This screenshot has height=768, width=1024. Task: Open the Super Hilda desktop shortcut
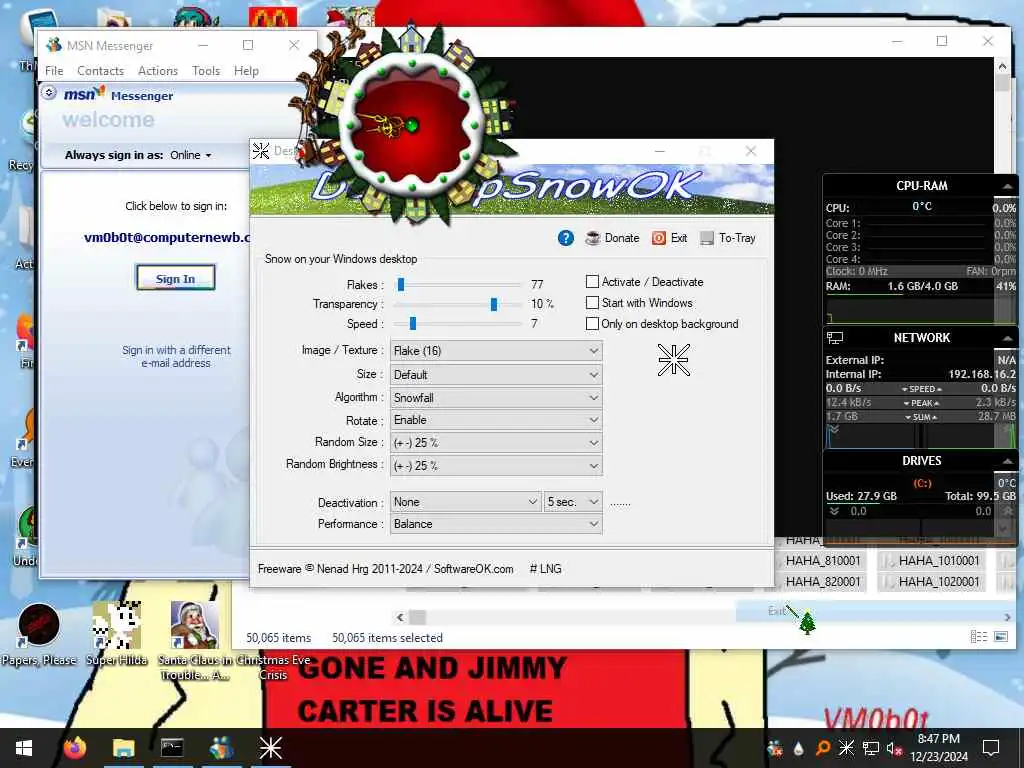pyautogui.click(x=117, y=634)
